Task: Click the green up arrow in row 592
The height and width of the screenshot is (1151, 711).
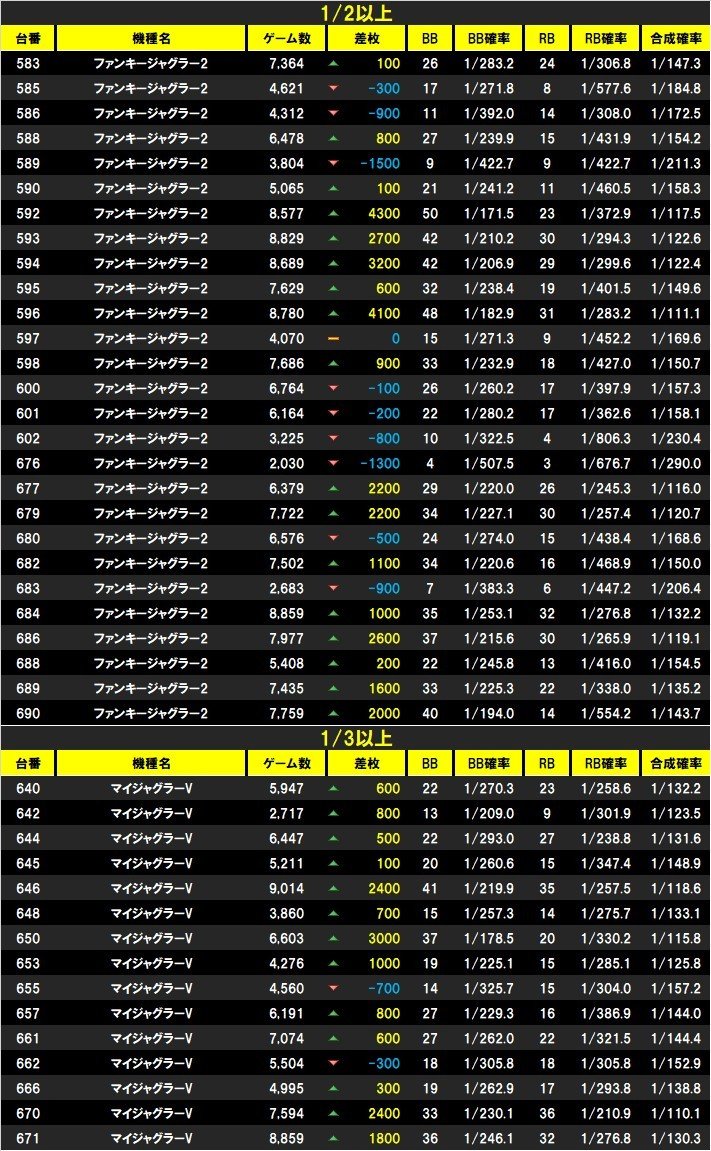Action: pos(334,214)
